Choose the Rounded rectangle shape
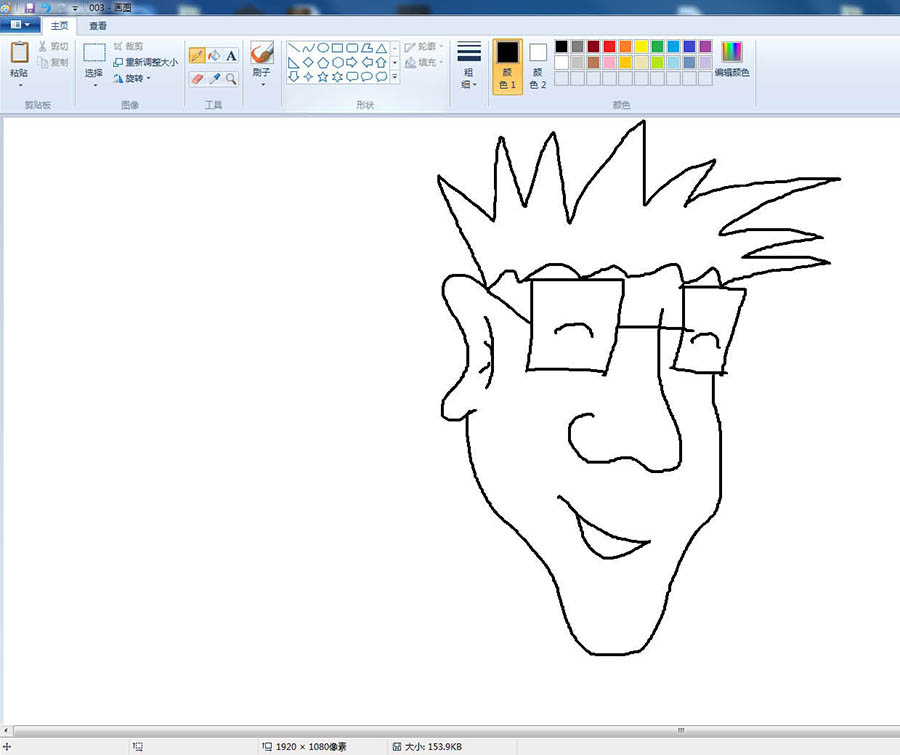Image resolution: width=900 pixels, height=755 pixels. tap(352, 48)
